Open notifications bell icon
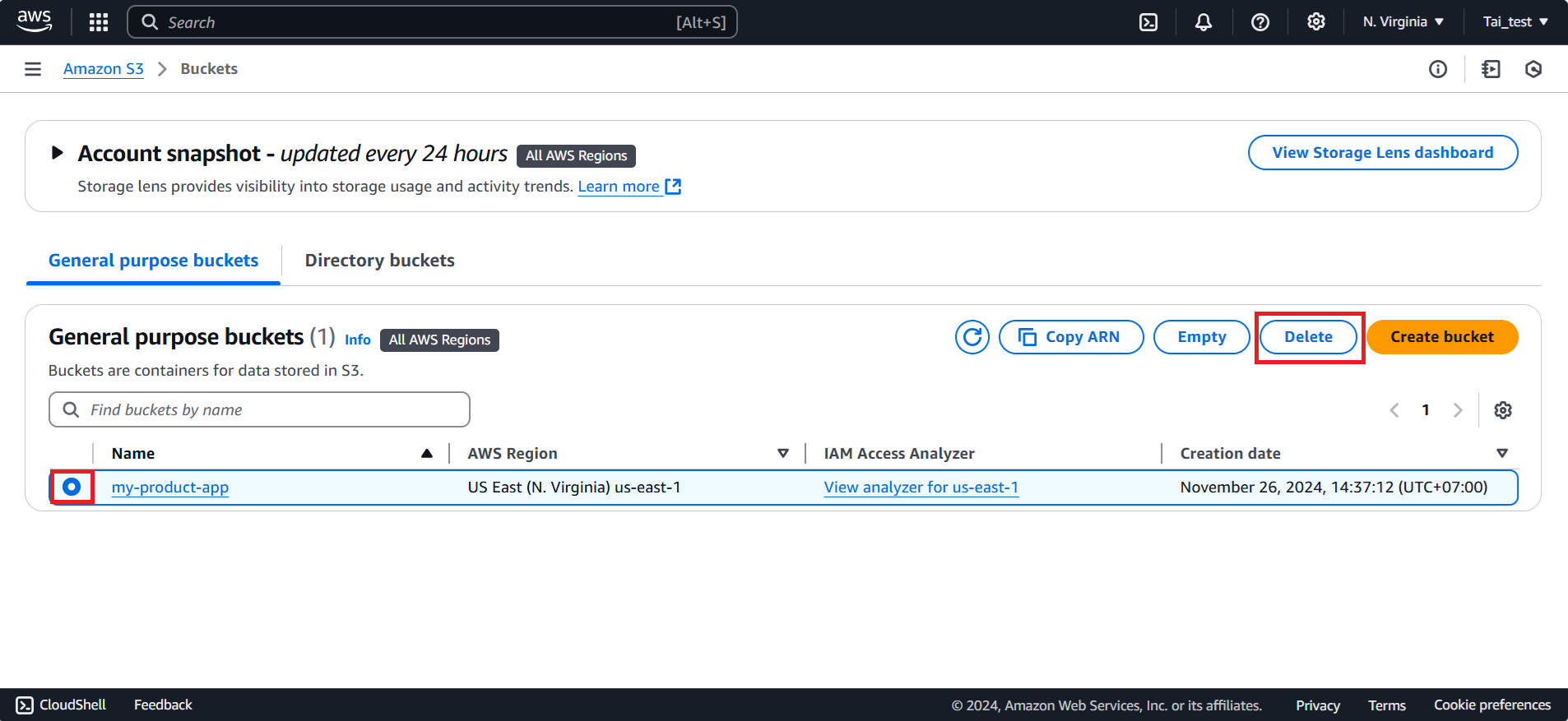This screenshot has height=721, width=1568. pos(1204,22)
